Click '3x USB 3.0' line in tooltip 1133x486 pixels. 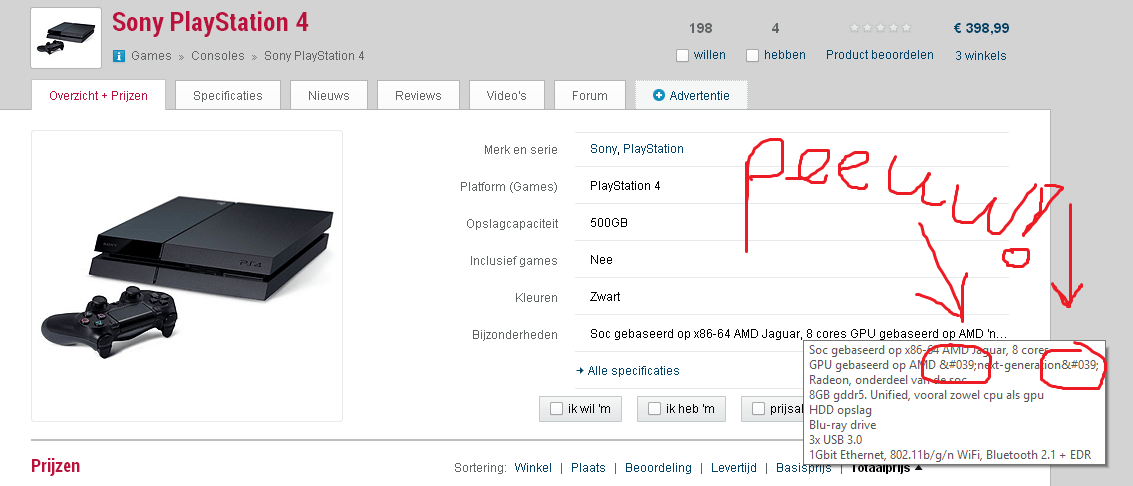(x=835, y=440)
